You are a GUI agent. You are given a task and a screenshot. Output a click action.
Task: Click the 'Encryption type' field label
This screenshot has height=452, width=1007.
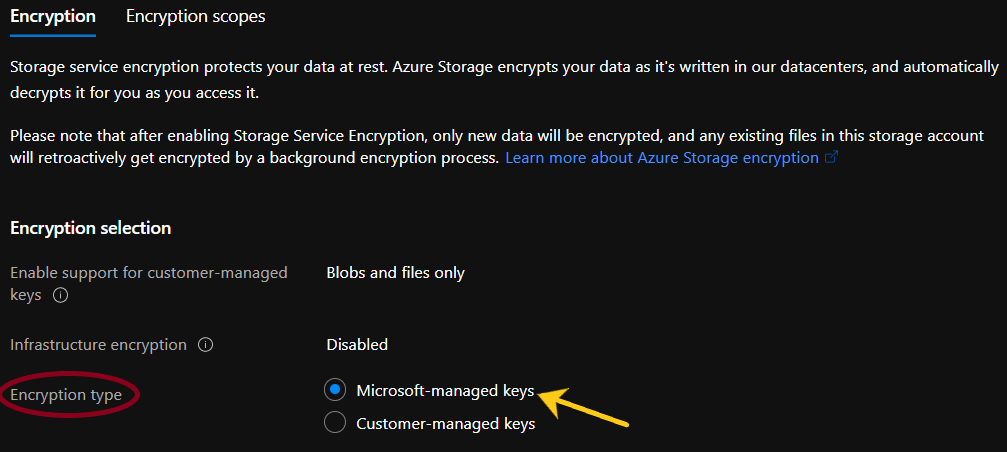tap(66, 395)
